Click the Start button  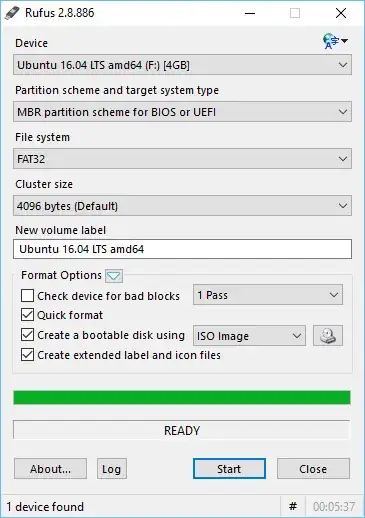229,469
